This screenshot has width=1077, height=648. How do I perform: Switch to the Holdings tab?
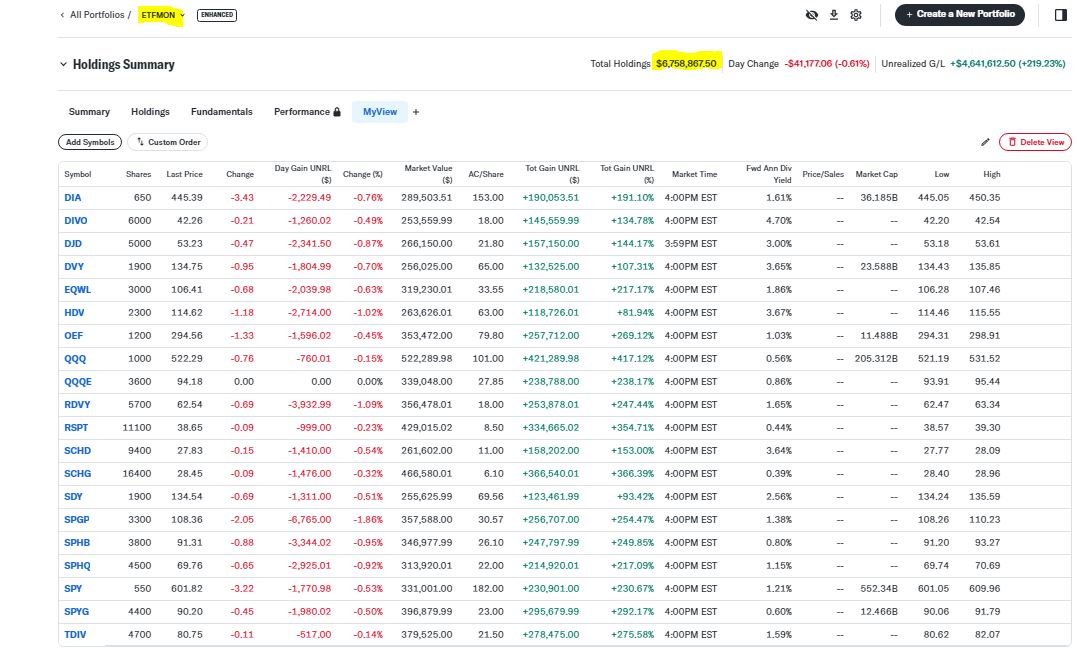(x=150, y=112)
